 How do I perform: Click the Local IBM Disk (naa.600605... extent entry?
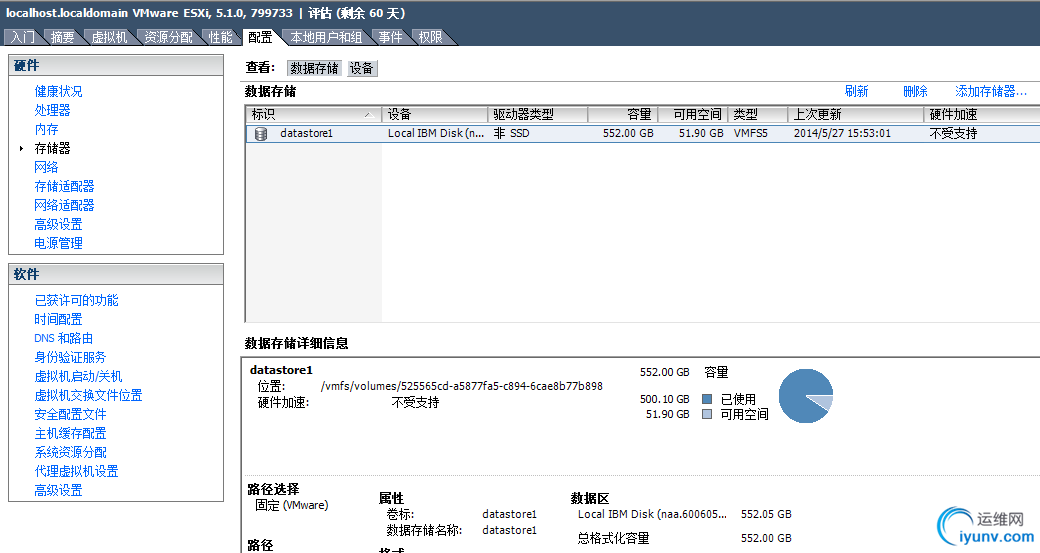pyautogui.click(x=652, y=514)
